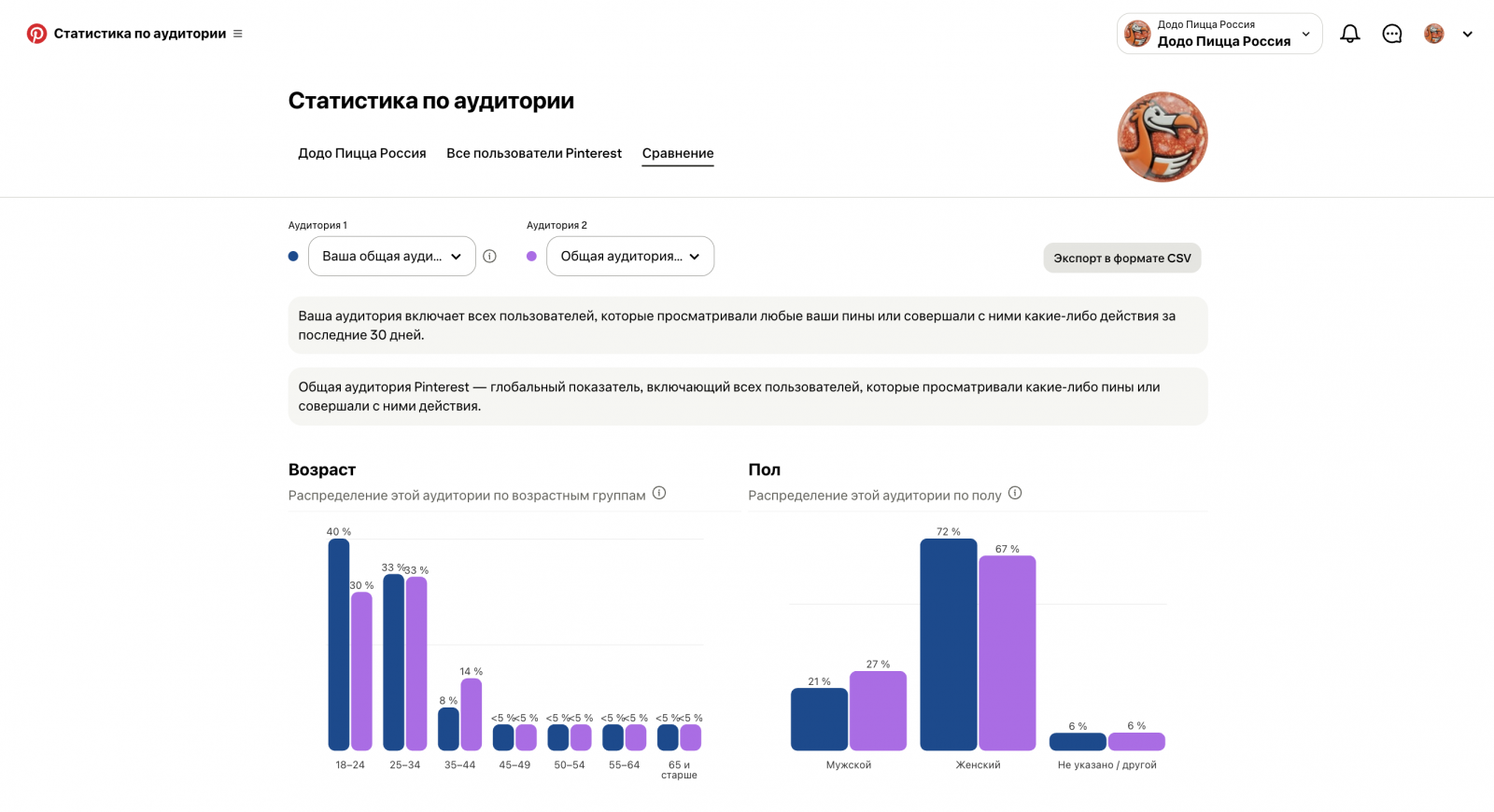Switch to Додо Пицца Россия tab
Screen dimensions: 1494x812
tap(362, 153)
